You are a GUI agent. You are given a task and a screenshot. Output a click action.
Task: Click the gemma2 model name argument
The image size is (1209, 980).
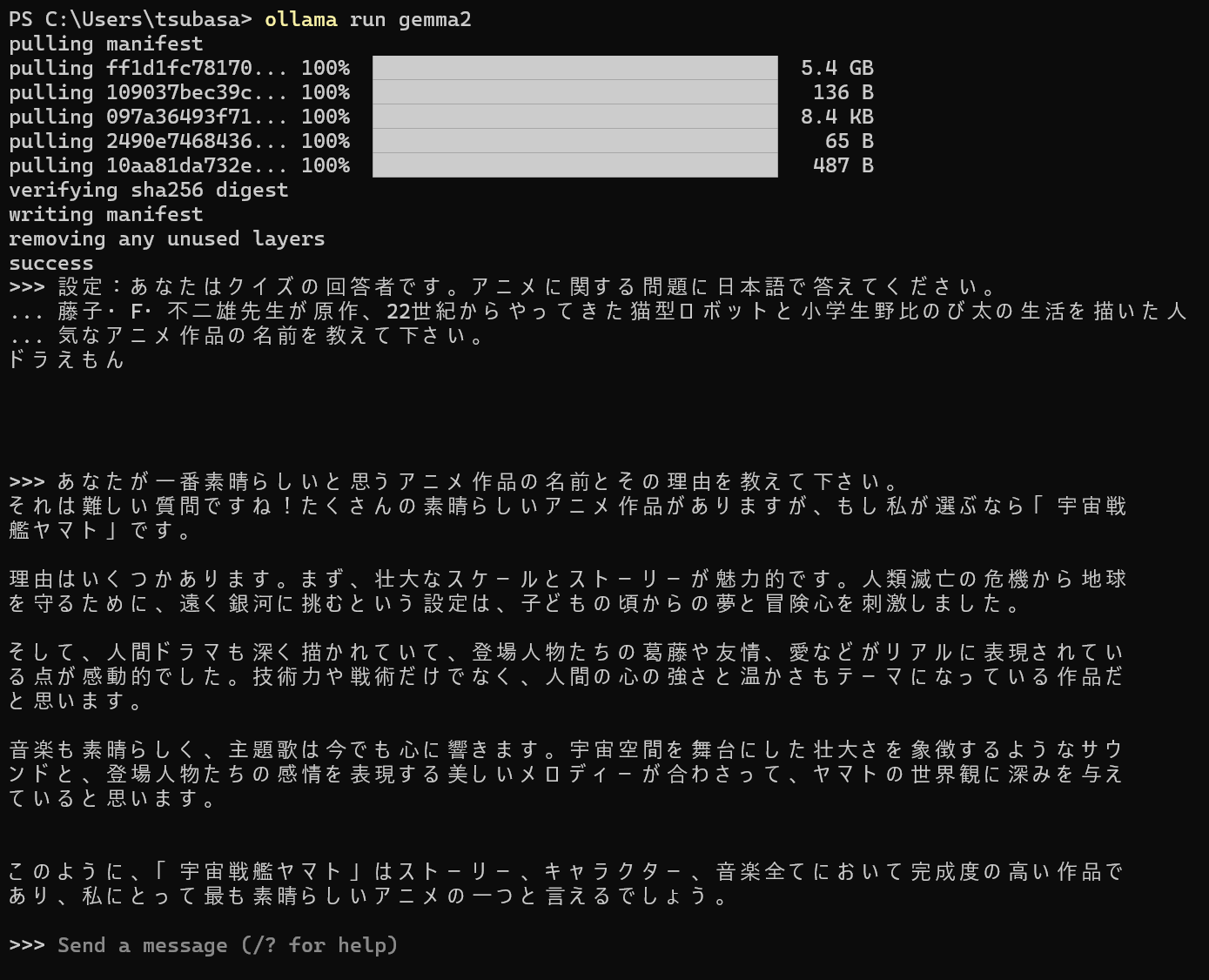435,19
